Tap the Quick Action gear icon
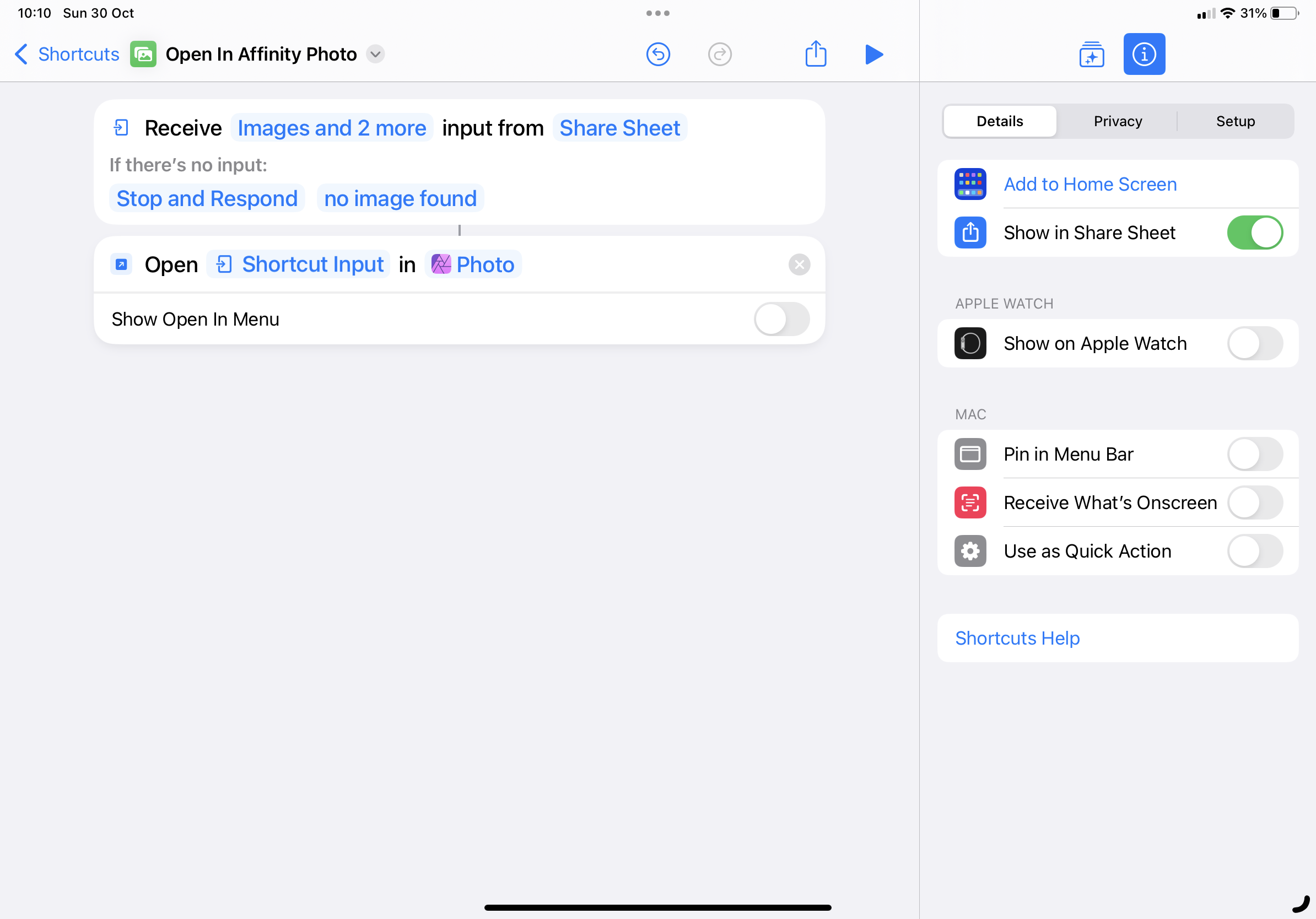This screenshot has width=1316, height=919. coord(970,551)
